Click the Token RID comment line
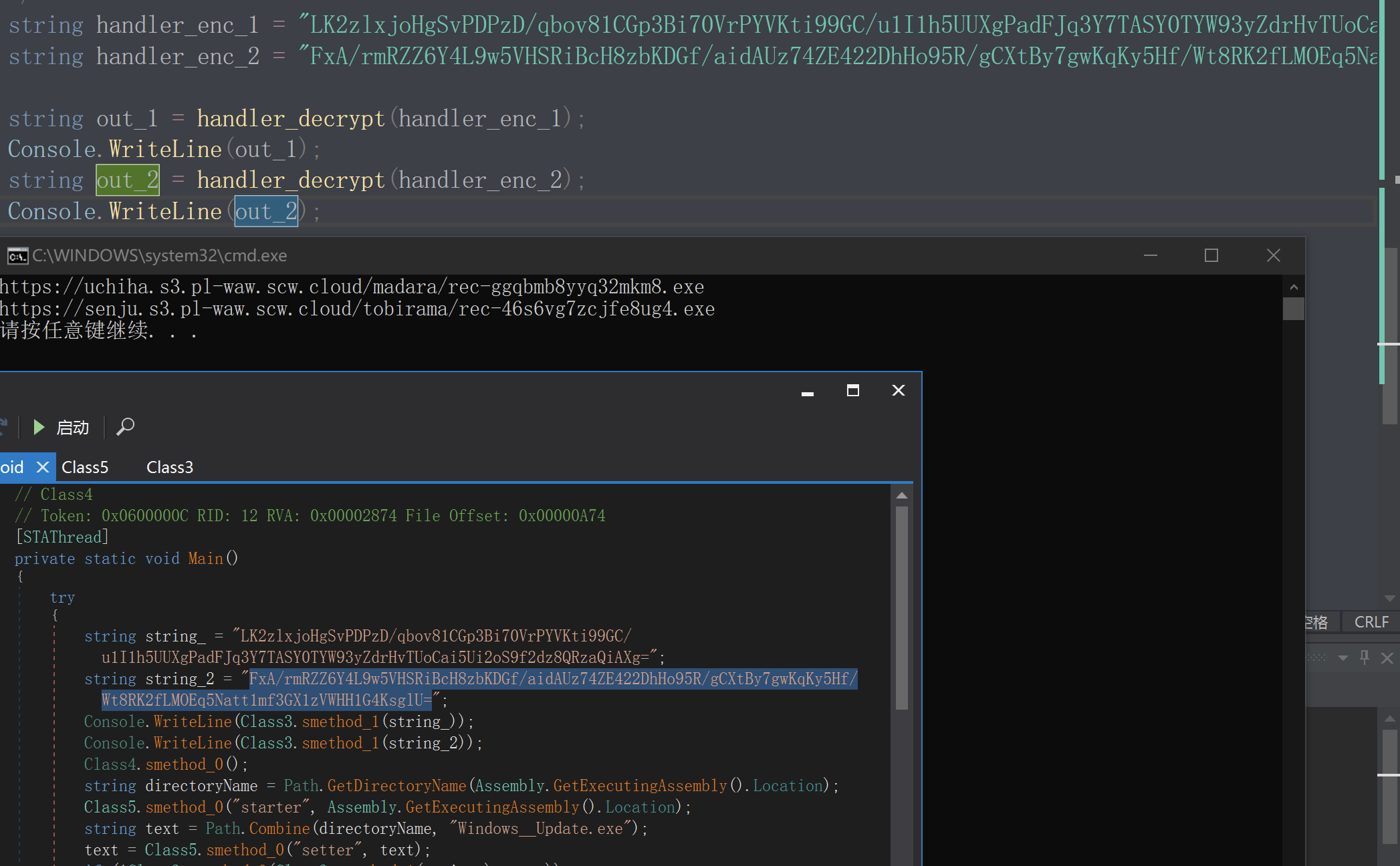 (x=310, y=516)
